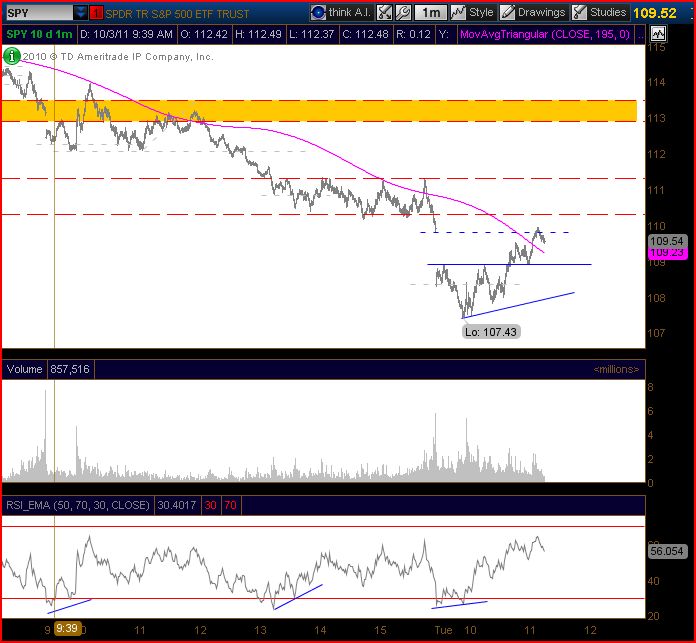Screen dimensions: 696x643
Task: Open chart settings wrench icon
Action: coord(403,12)
